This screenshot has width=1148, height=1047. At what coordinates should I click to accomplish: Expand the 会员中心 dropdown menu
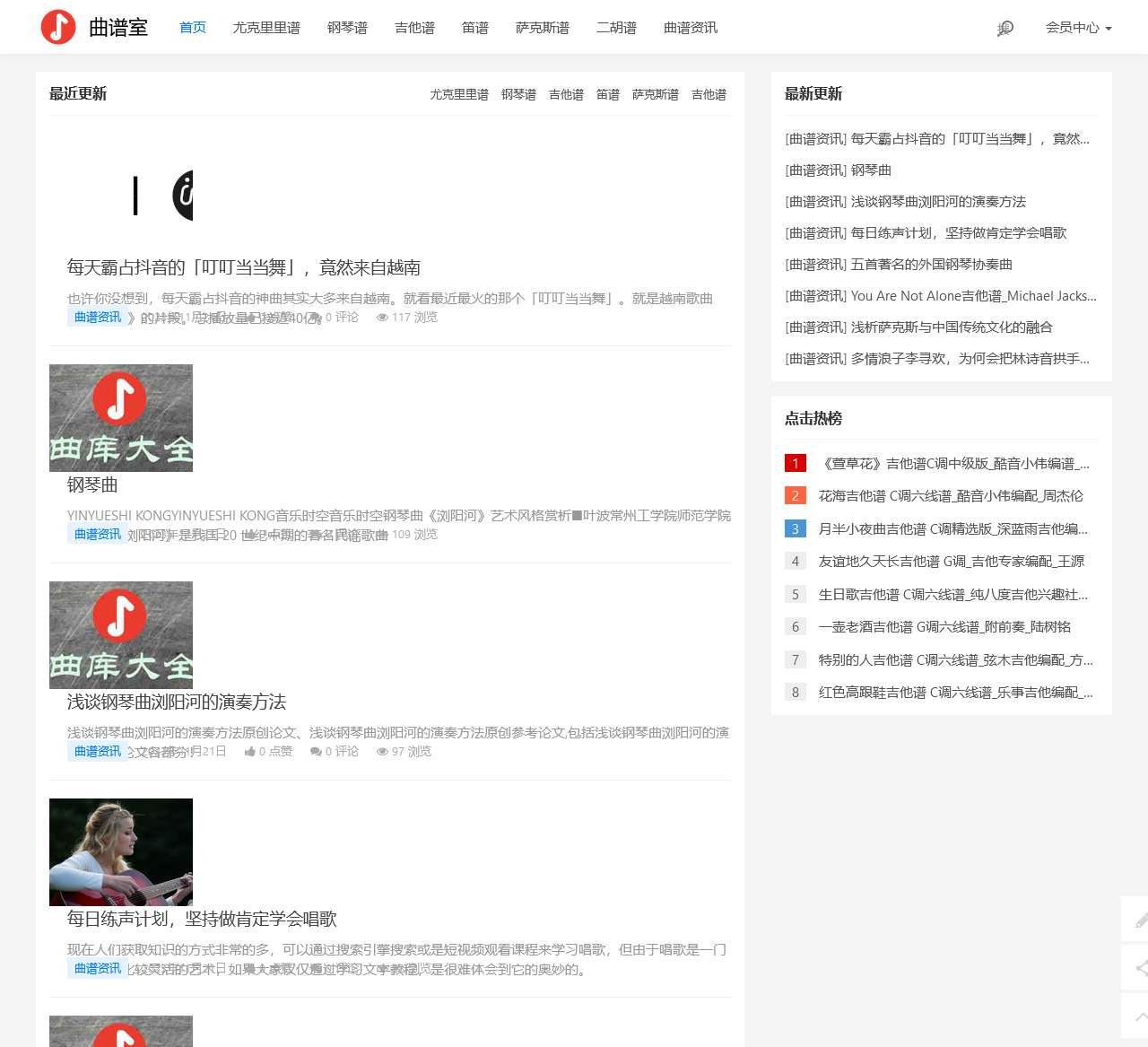point(1078,28)
